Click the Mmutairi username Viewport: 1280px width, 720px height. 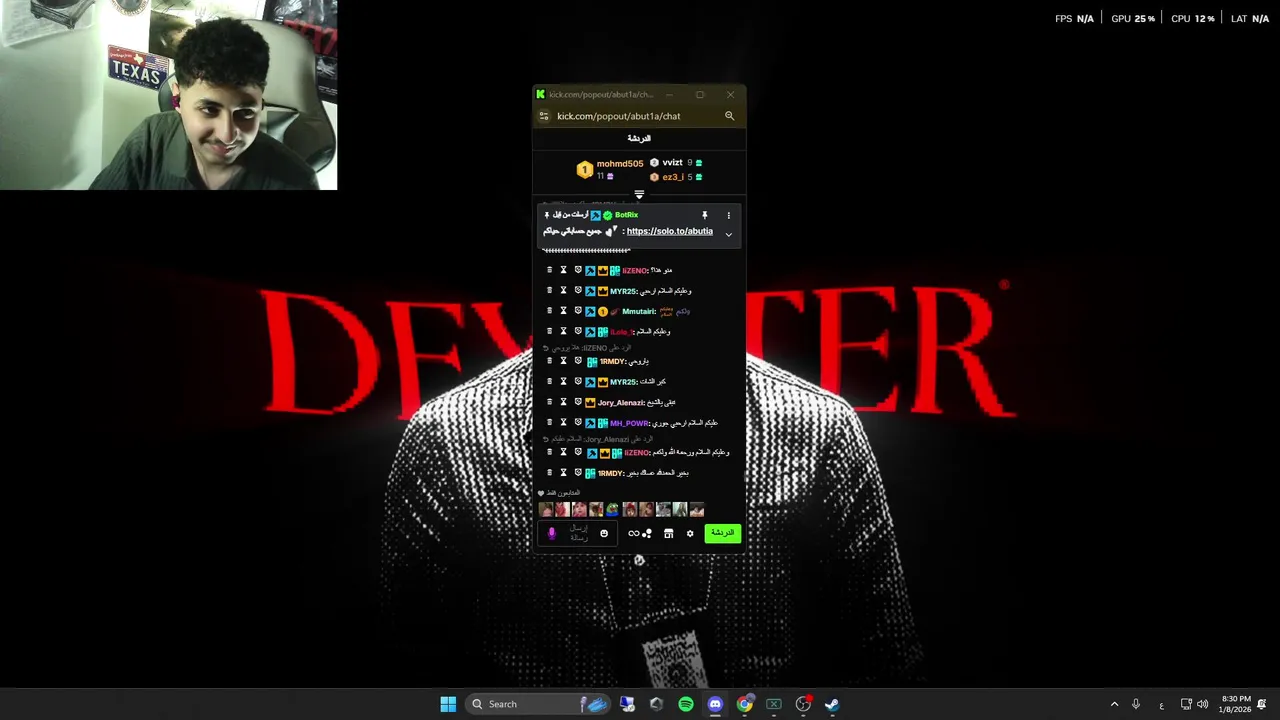coord(639,311)
